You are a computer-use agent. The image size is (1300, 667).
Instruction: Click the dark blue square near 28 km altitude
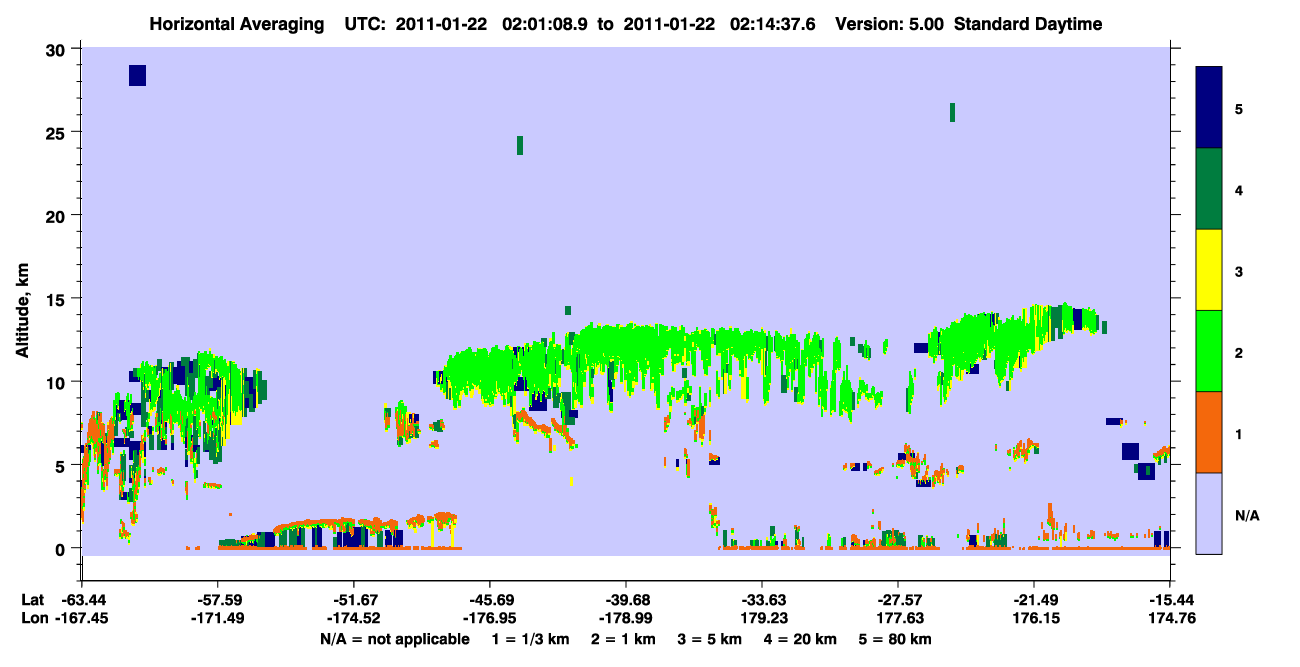click(137, 75)
